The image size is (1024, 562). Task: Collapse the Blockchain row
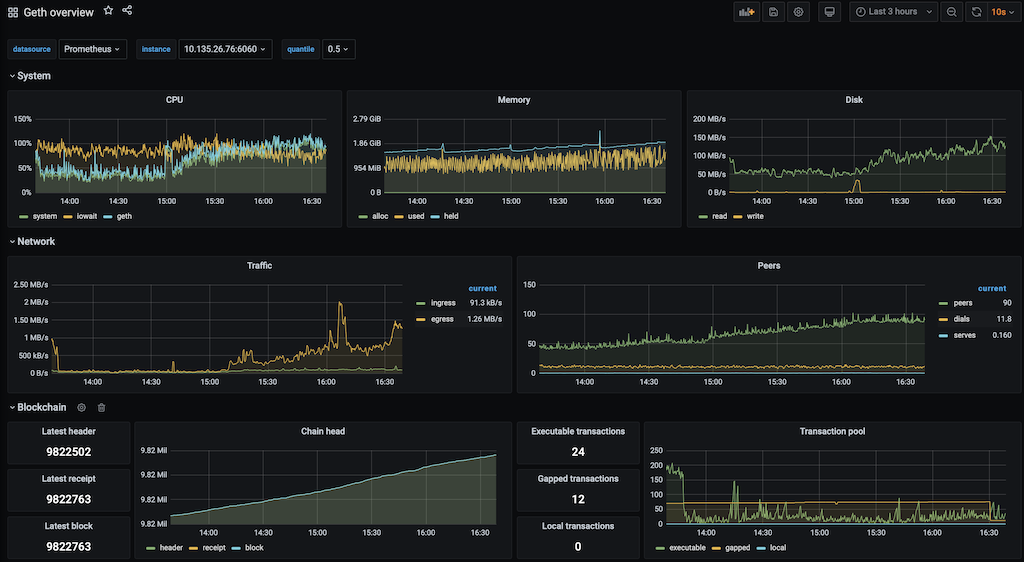point(38,407)
